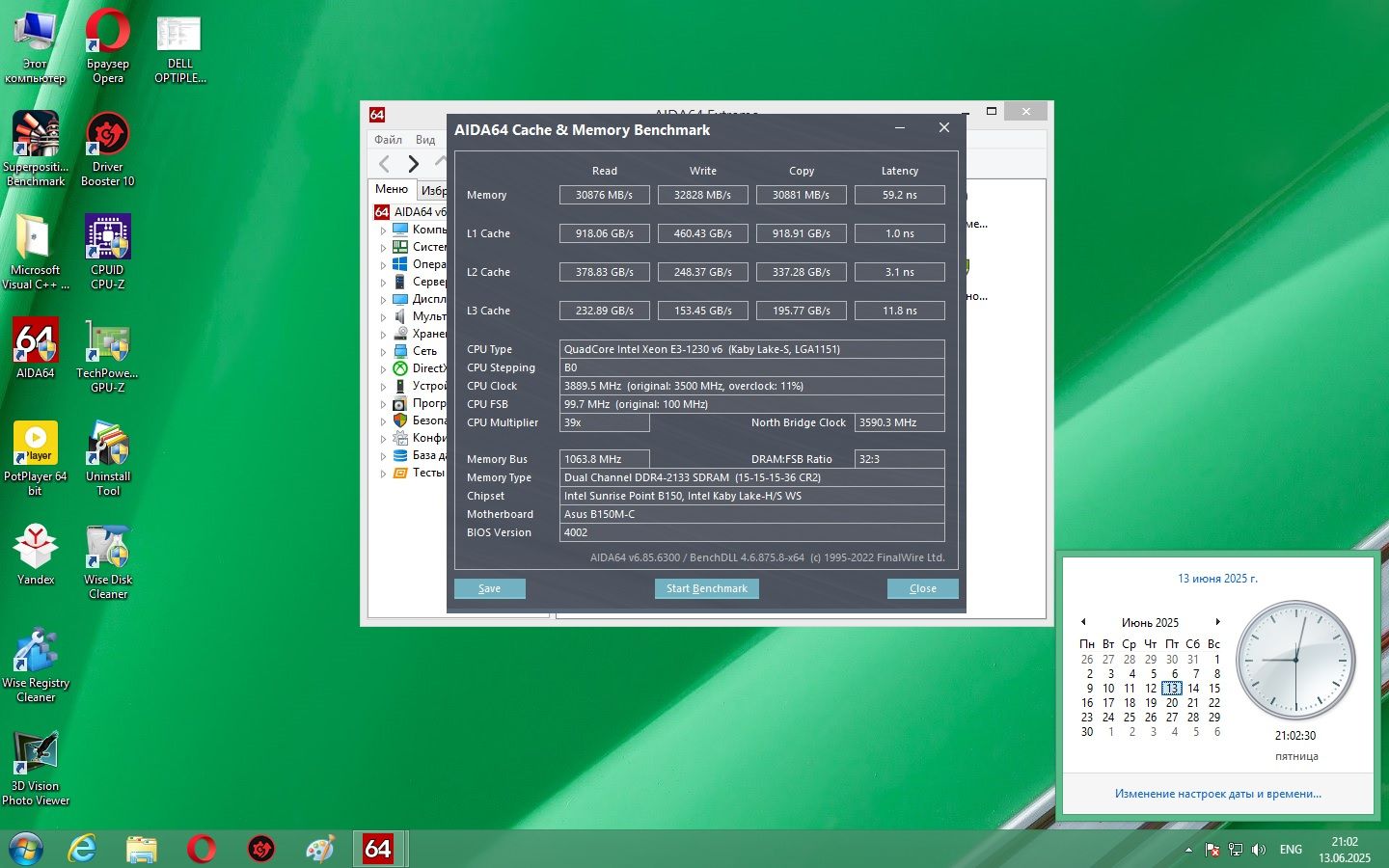Open the Файл menu in AIDA64
The width and height of the screenshot is (1389, 868).
click(389, 140)
